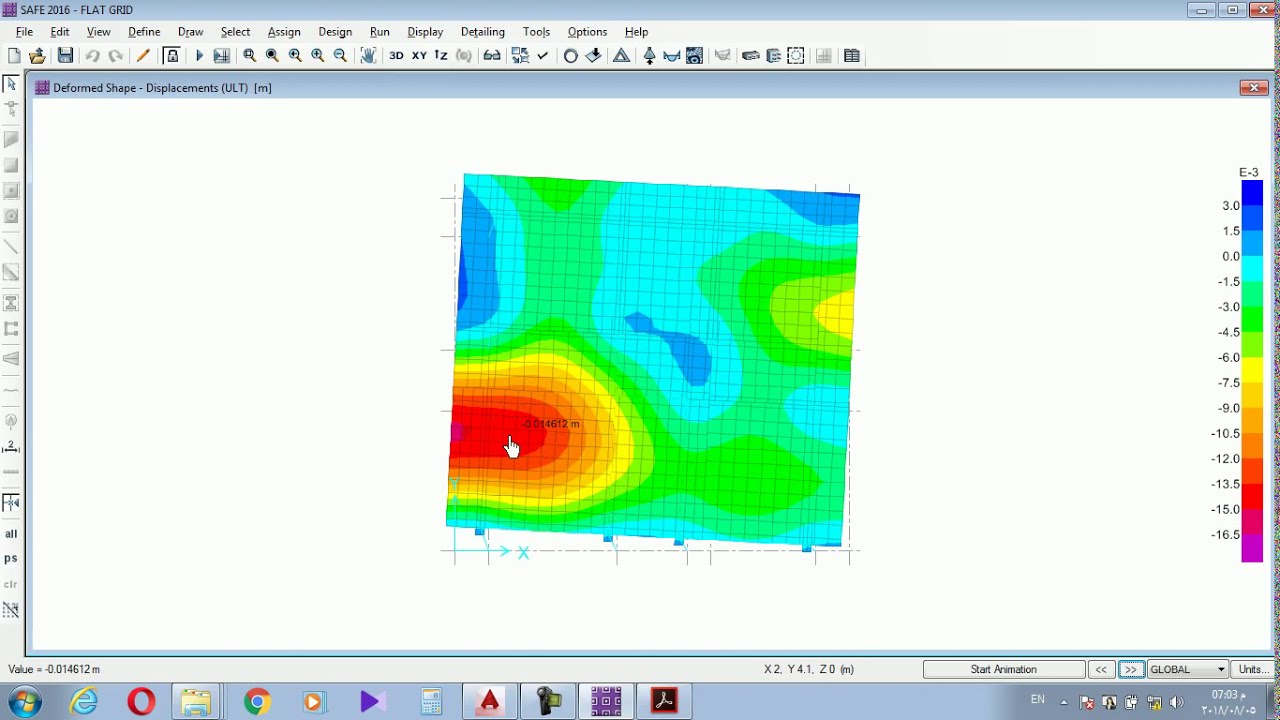Click the checkmark set display options icon
1280x720 pixels.
[543, 56]
